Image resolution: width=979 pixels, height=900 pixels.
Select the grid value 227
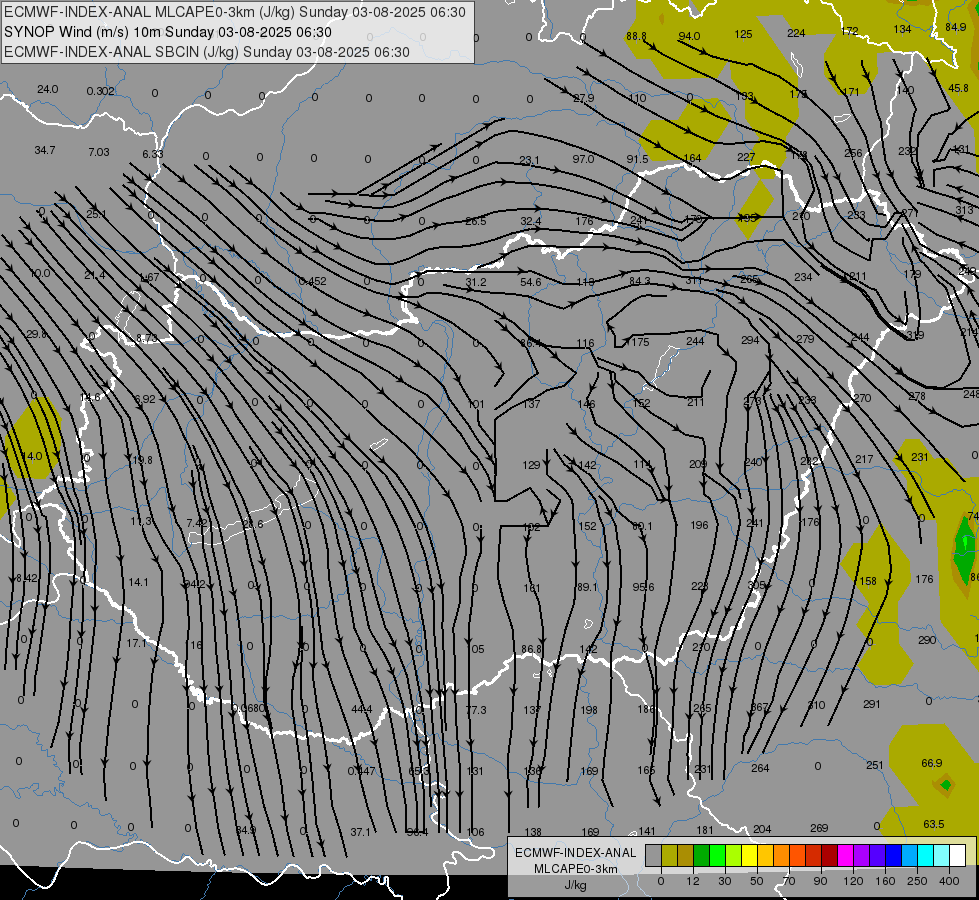pyautogui.click(x=746, y=157)
